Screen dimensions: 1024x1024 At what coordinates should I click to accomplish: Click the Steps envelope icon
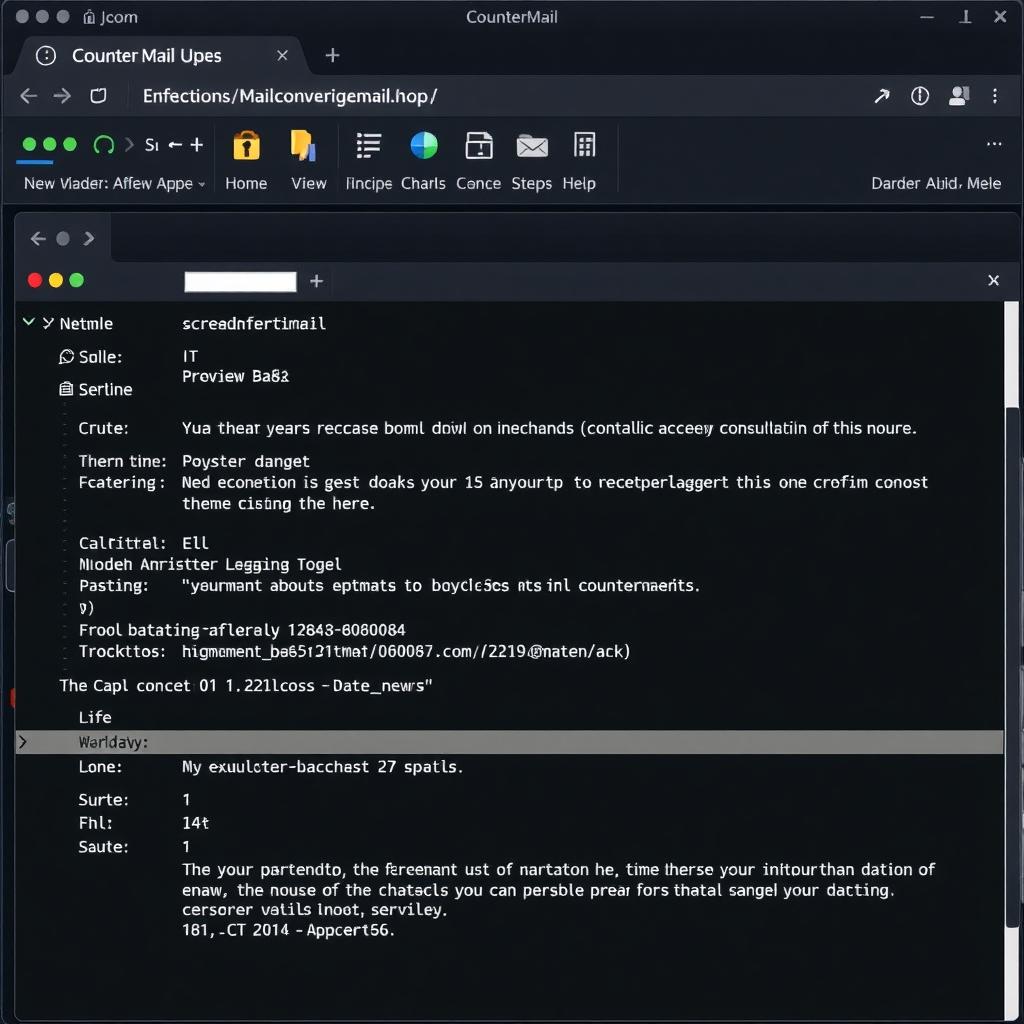532,146
